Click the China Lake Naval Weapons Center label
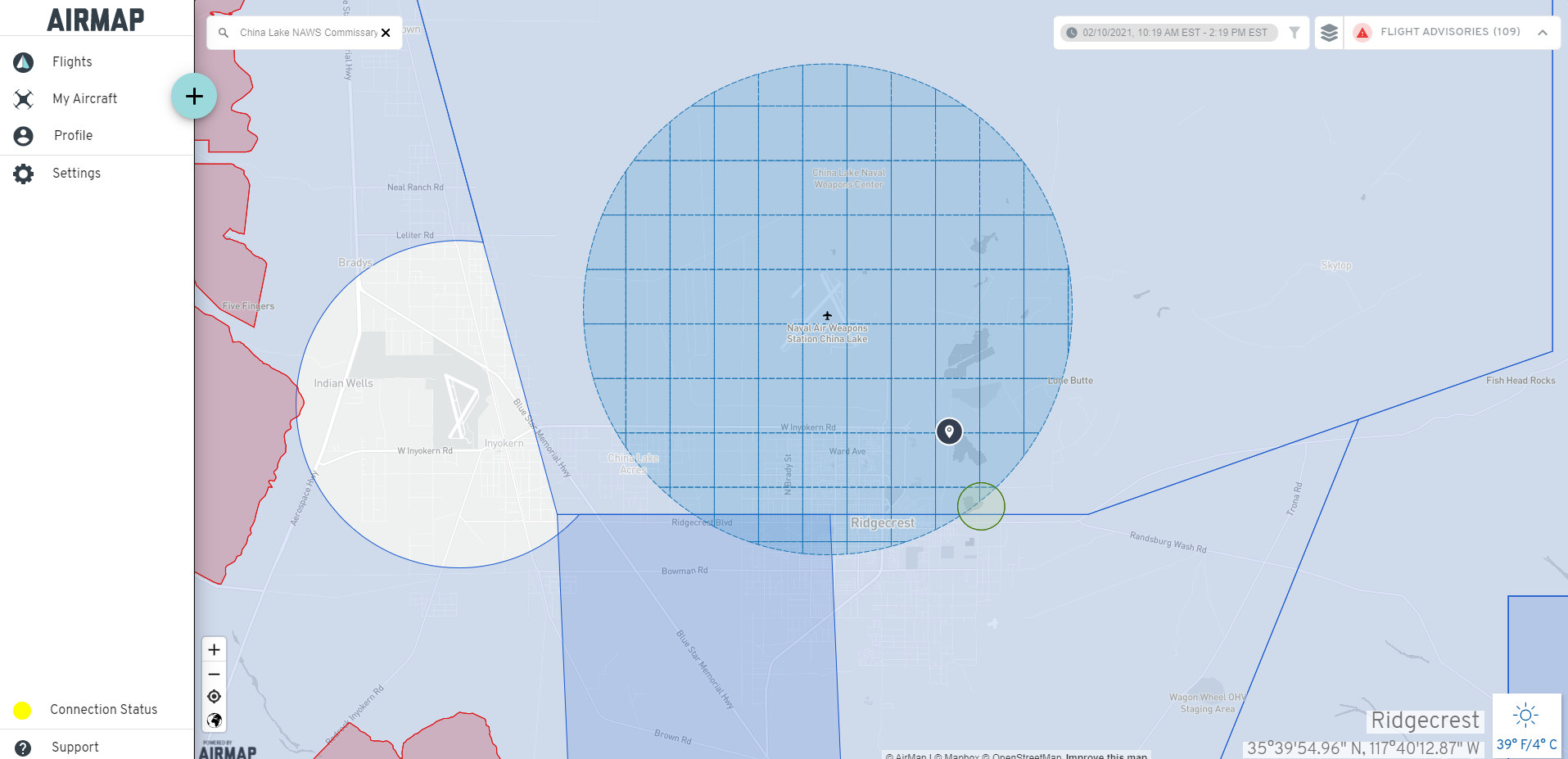This screenshot has height=759, width=1568. click(849, 178)
